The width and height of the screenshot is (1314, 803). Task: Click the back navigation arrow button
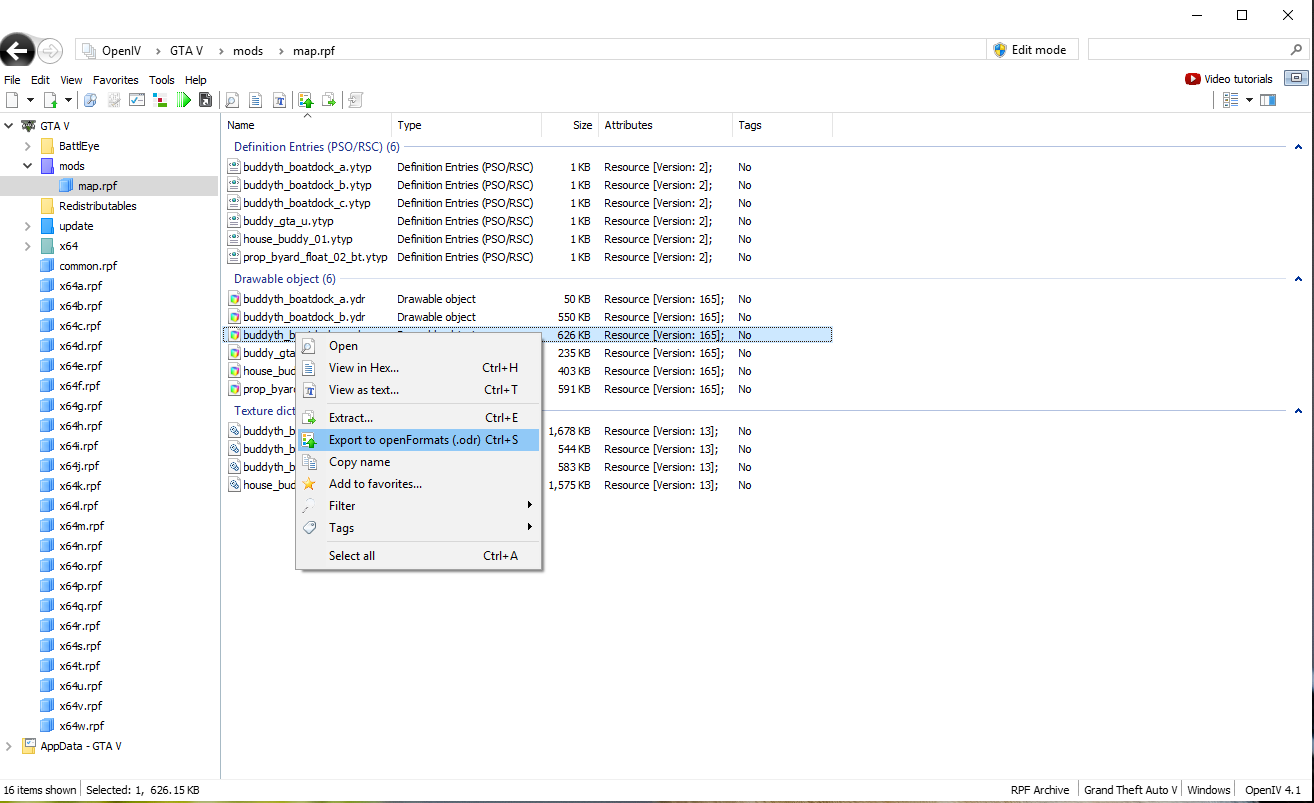pos(17,50)
